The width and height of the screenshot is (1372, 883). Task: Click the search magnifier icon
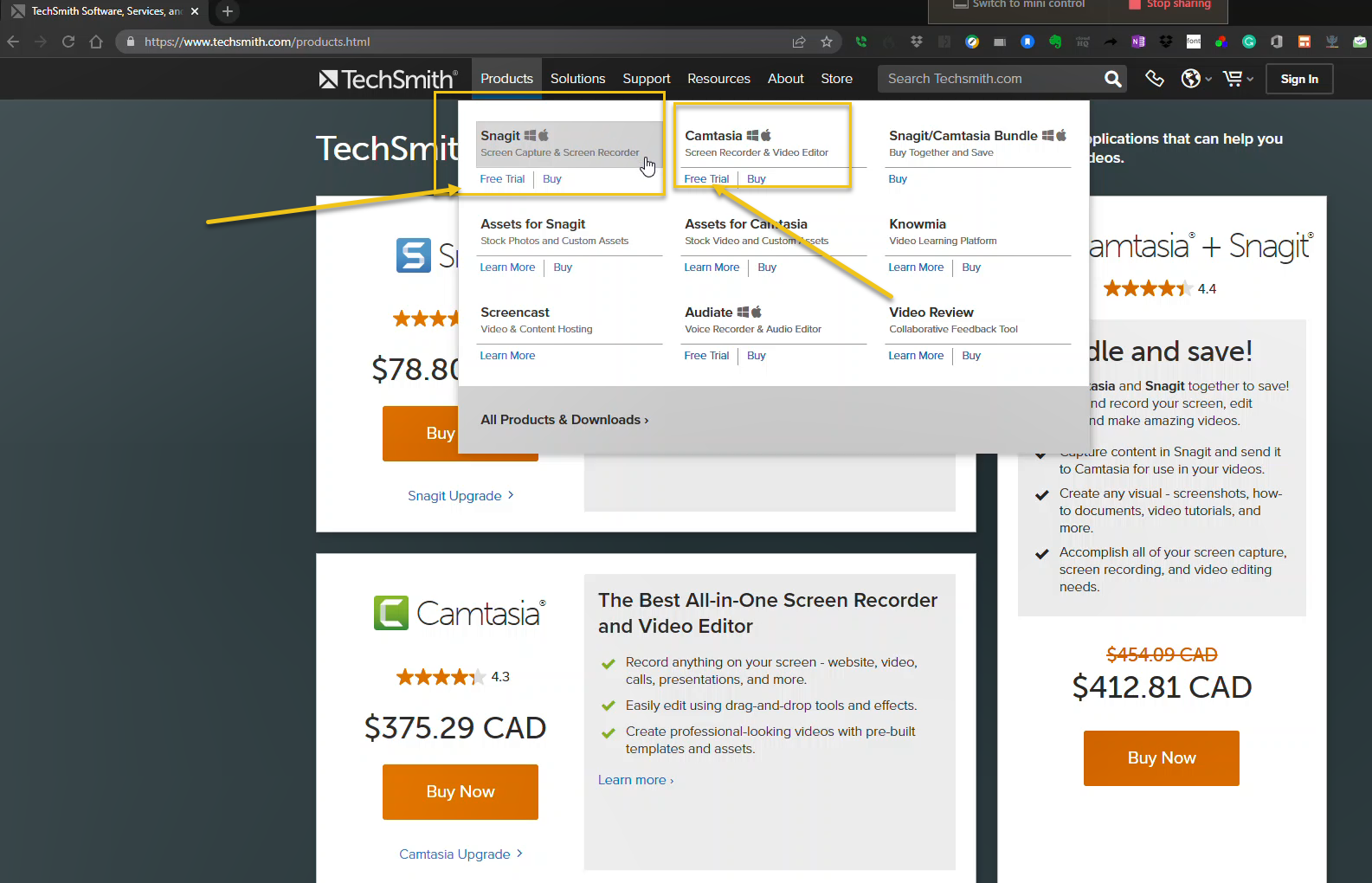(x=1113, y=79)
